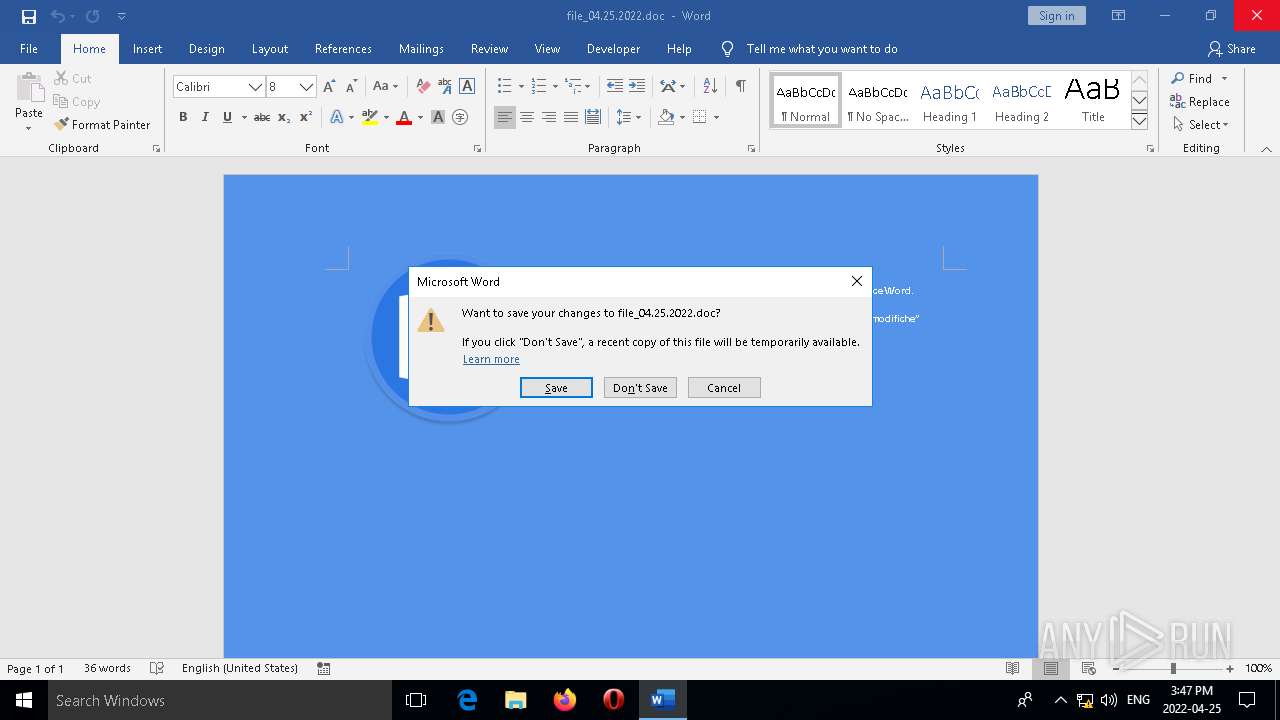This screenshot has height=720, width=1280.
Task: Click the Align Right icon
Action: [549, 117]
